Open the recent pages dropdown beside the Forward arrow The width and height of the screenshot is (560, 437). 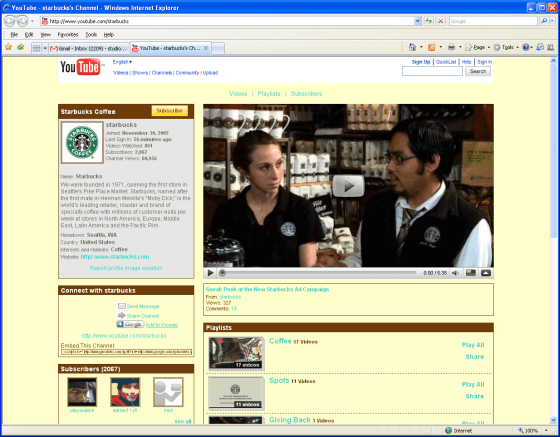pyautogui.click(x=32, y=21)
